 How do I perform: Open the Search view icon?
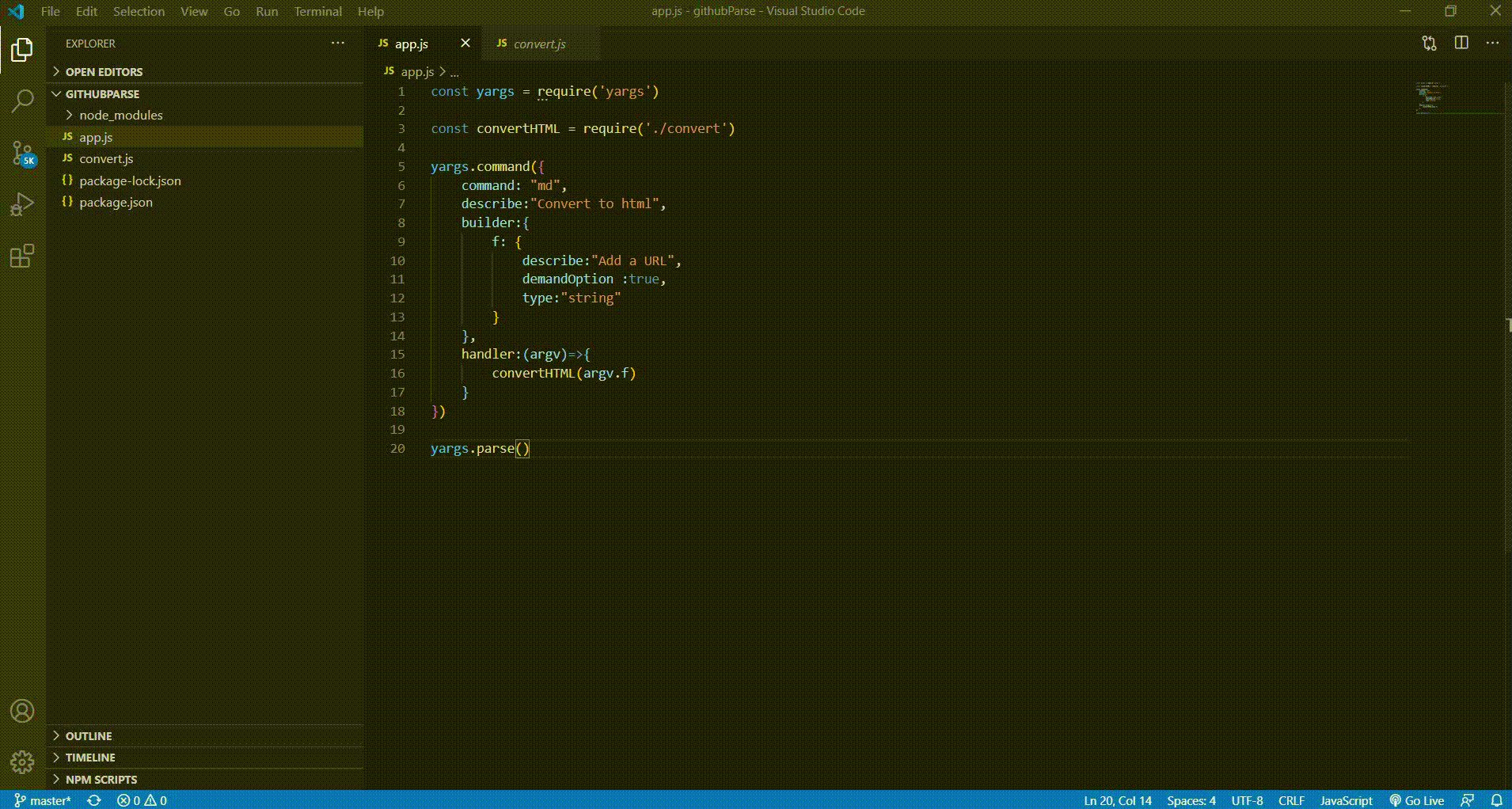(x=22, y=101)
